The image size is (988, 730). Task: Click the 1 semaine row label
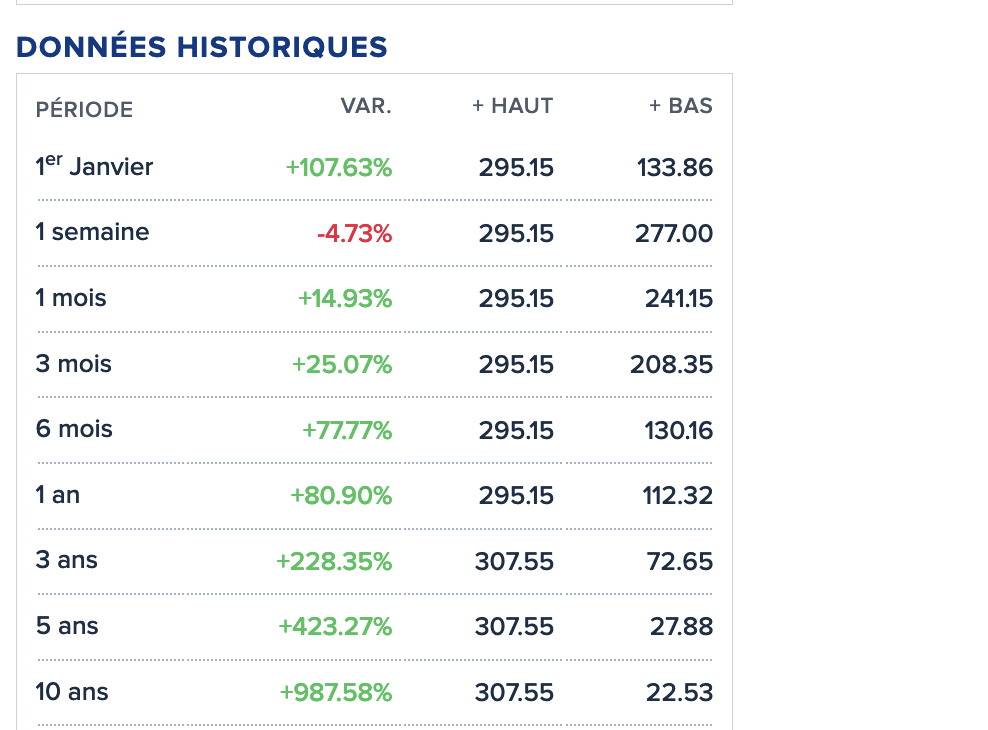click(x=92, y=232)
